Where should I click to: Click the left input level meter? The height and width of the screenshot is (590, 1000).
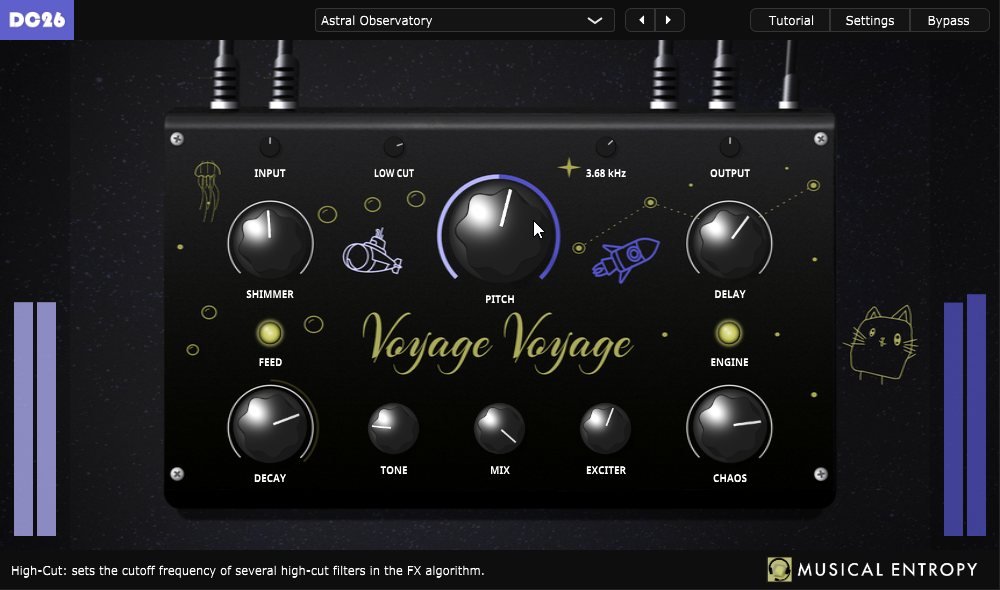click(x=35, y=419)
